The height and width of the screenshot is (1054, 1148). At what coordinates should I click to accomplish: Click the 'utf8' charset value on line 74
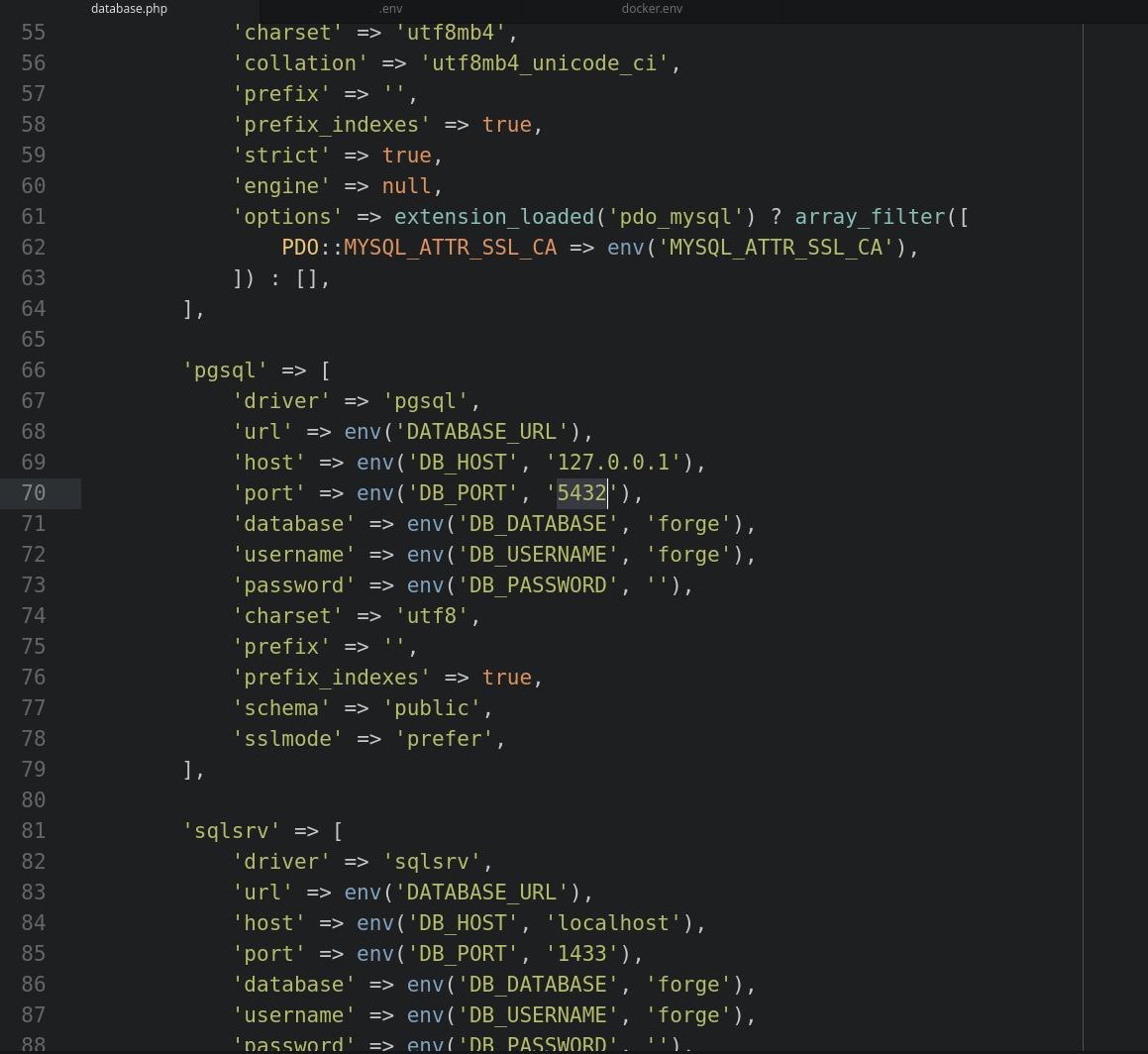coord(431,616)
